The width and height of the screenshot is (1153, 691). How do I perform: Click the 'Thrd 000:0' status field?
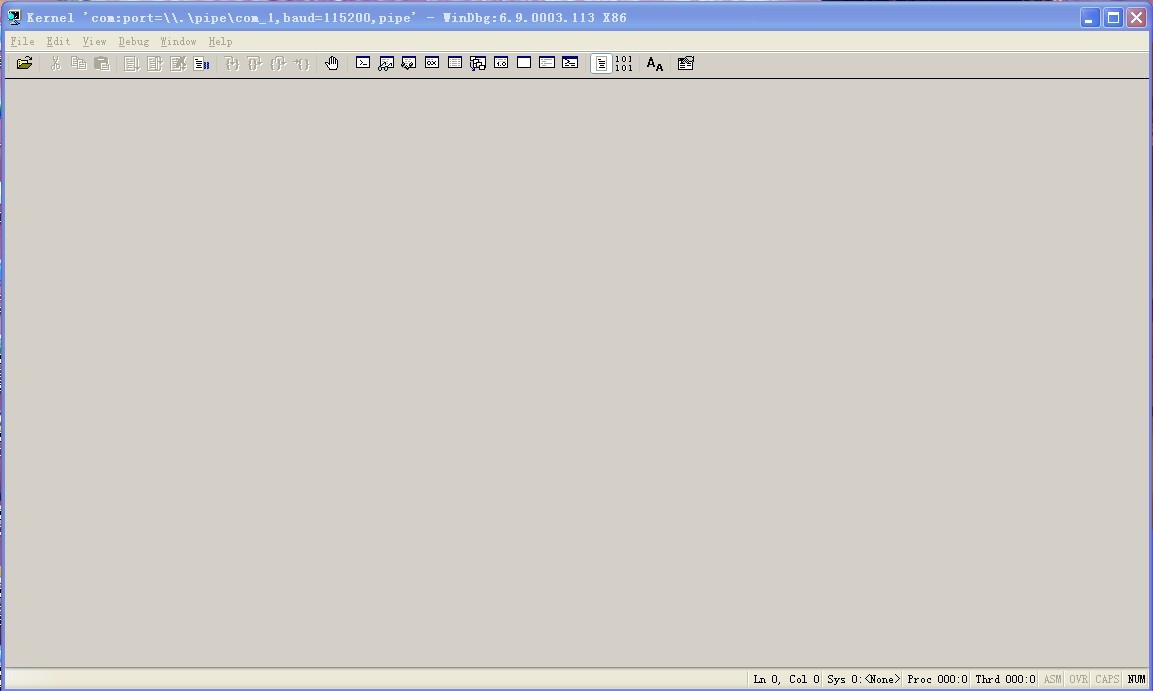coord(1005,679)
